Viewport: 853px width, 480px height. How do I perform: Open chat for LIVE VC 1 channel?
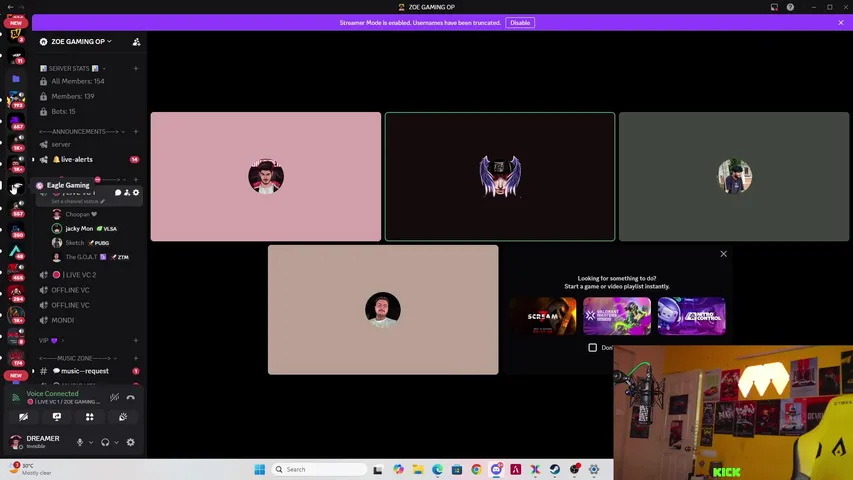[118, 192]
